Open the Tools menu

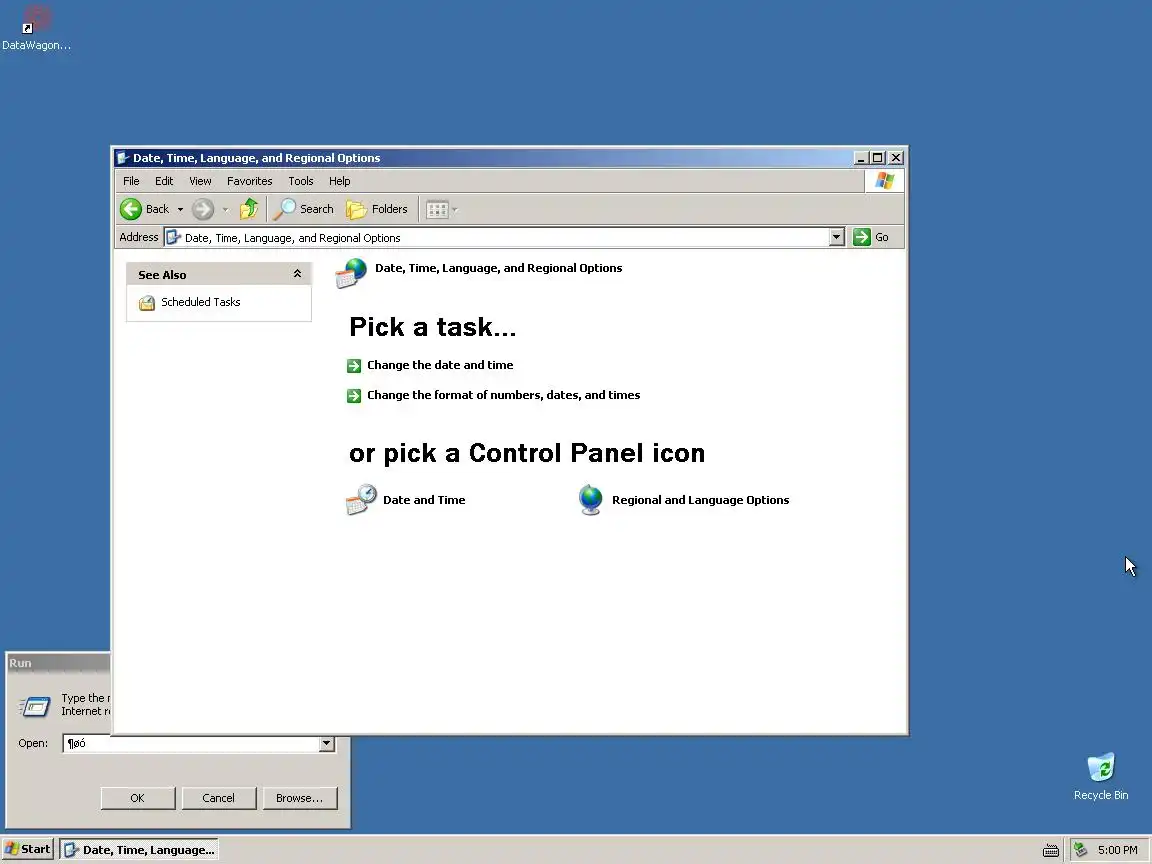[x=300, y=181]
